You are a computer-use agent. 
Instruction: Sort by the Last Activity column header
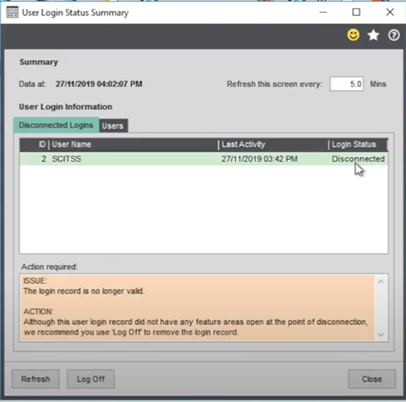coord(273,145)
